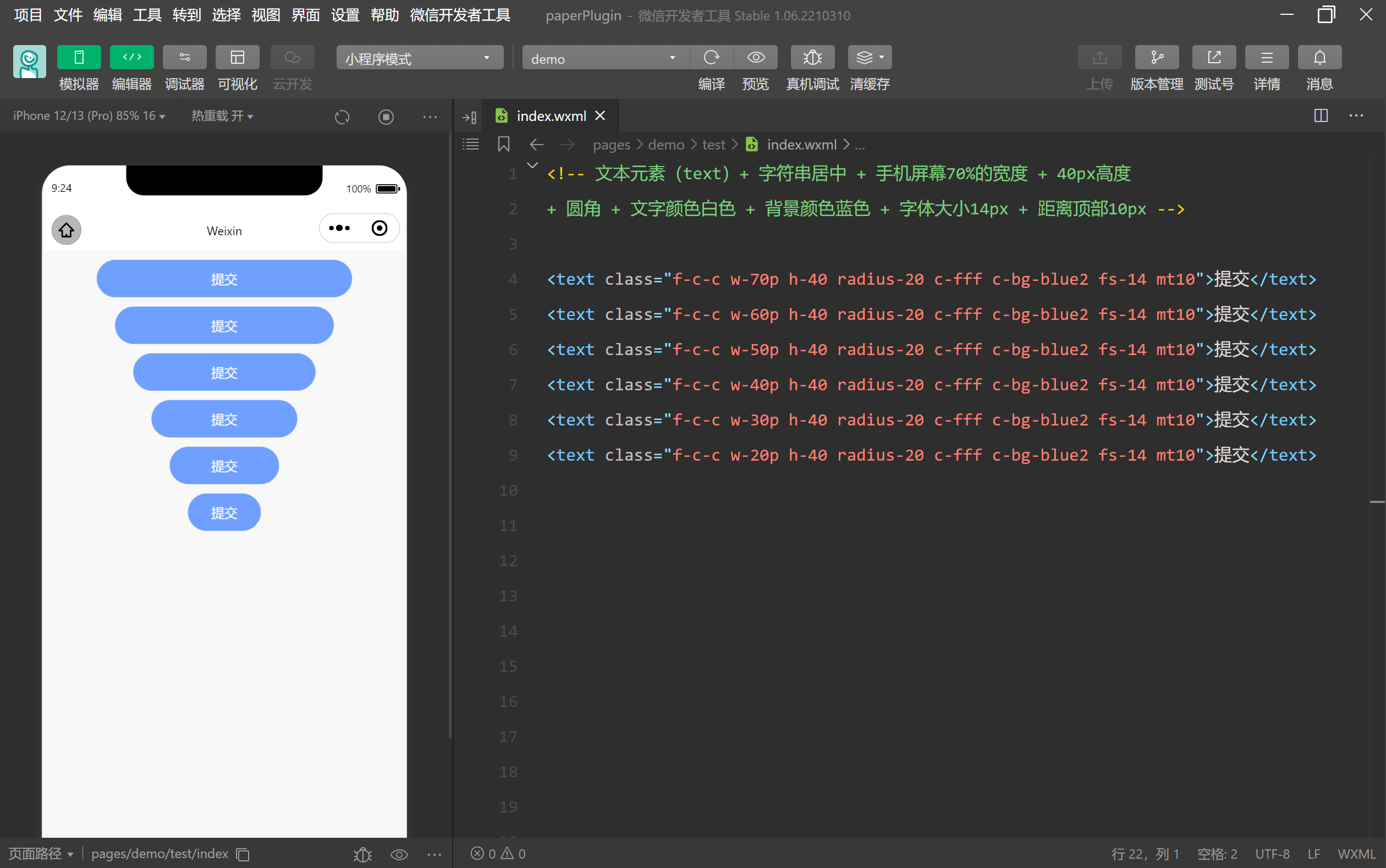
Task: Open the 小程序模式 mode dropdown
Action: click(x=419, y=58)
